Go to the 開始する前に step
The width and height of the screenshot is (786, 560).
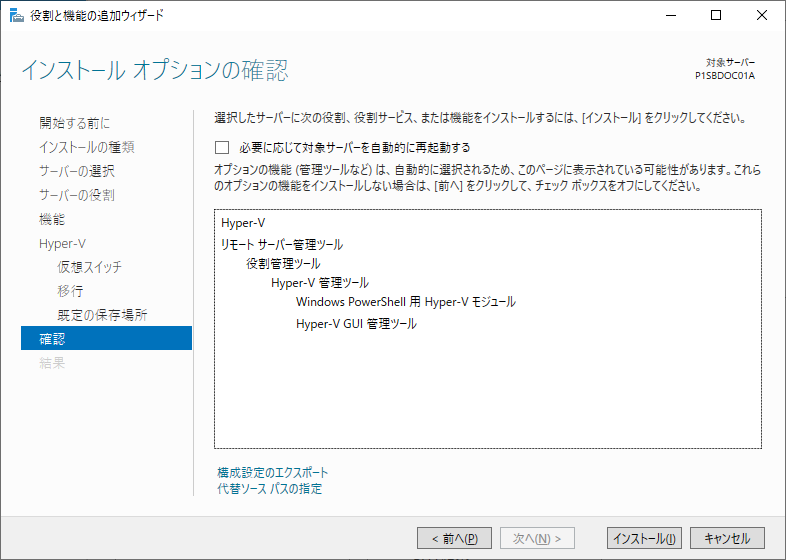[75, 123]
